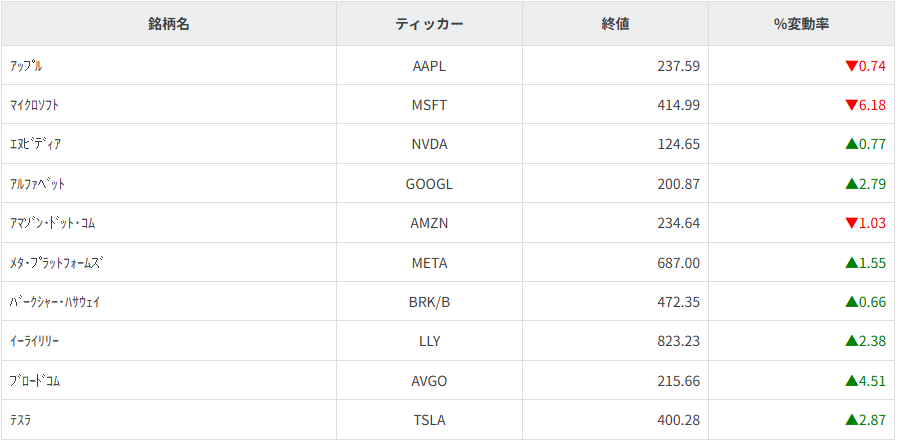
Task: Click the red down arrow beside 0.74
Action: point(851,66)
